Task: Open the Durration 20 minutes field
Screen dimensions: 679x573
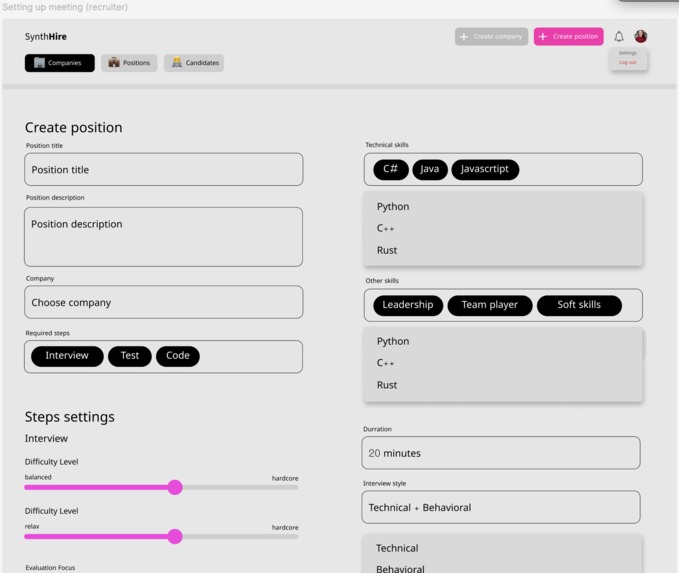Action: 501,453
